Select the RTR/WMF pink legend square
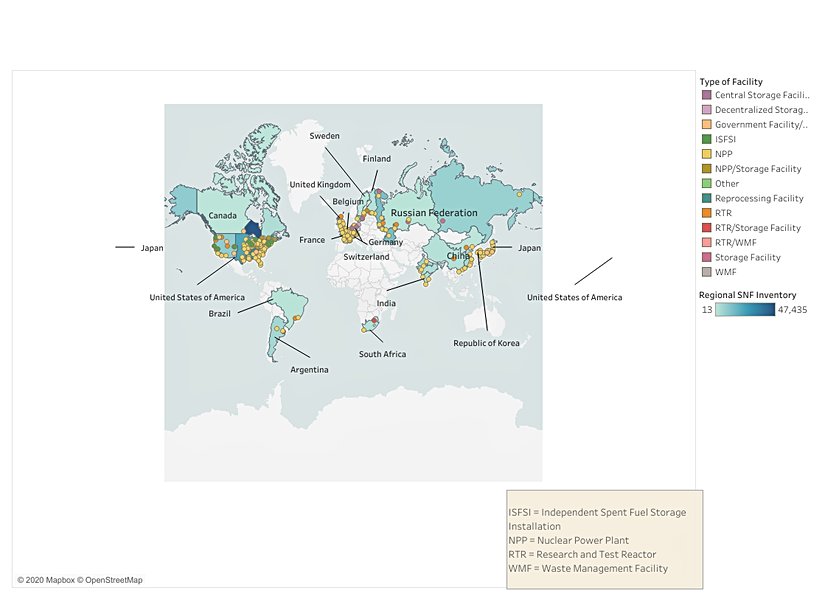Image resolution: width=825 pixels, height=599 pixels. tap(706, 242)
